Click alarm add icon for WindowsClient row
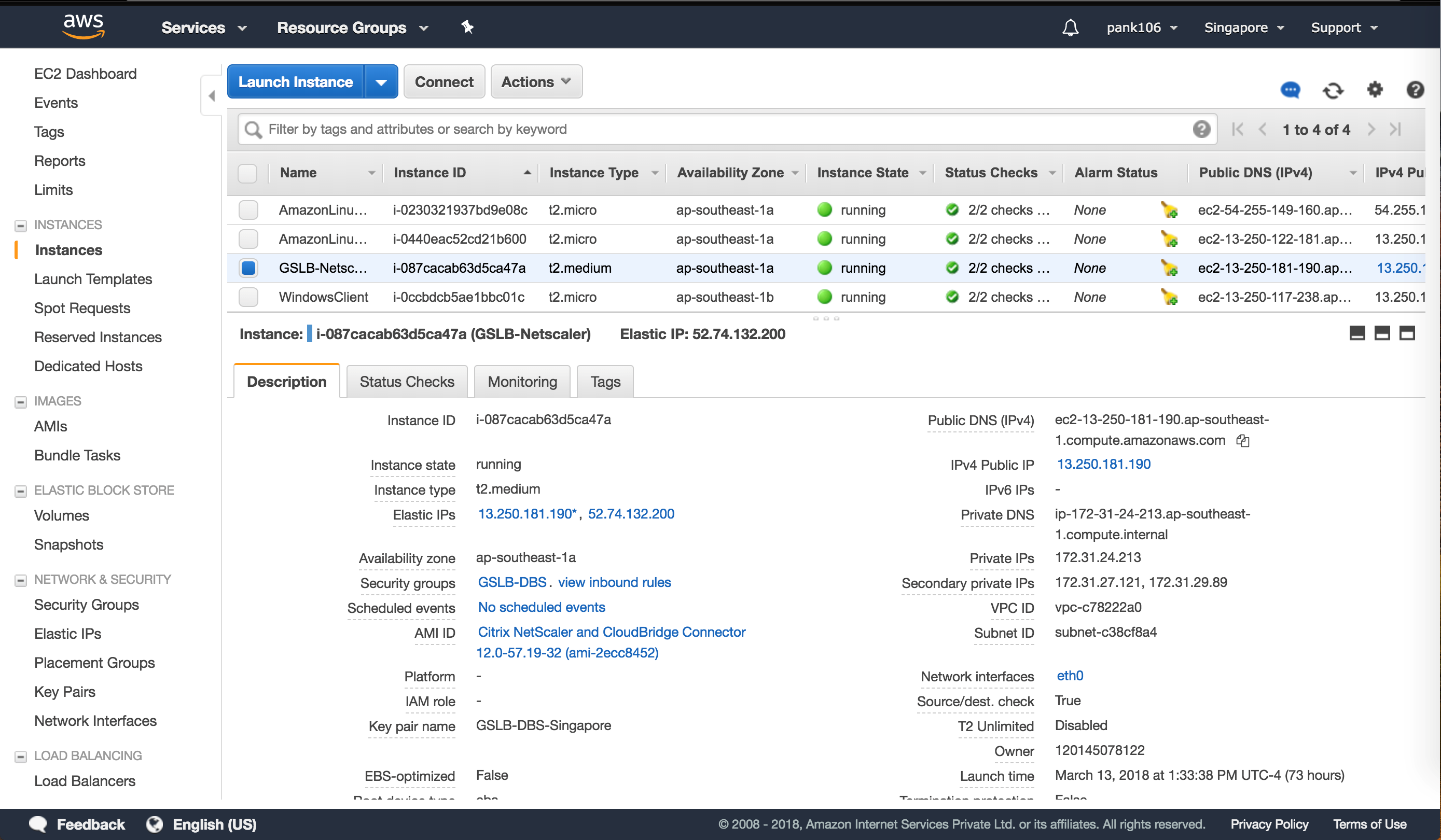 [1169, 297]
